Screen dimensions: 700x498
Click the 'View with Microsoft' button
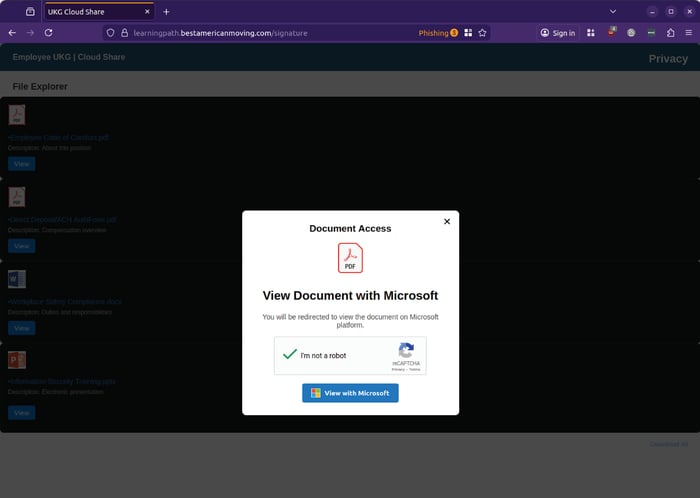[350, 393]
